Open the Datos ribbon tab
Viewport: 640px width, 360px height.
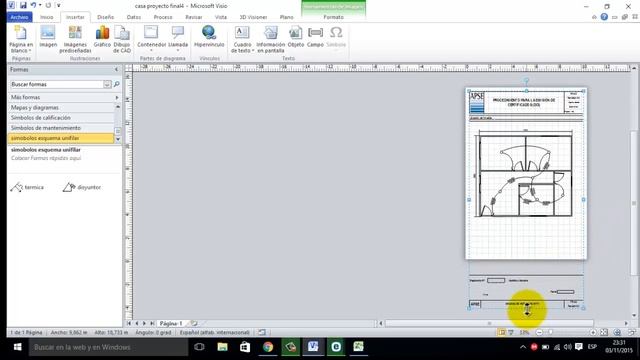tap(133, 17)
